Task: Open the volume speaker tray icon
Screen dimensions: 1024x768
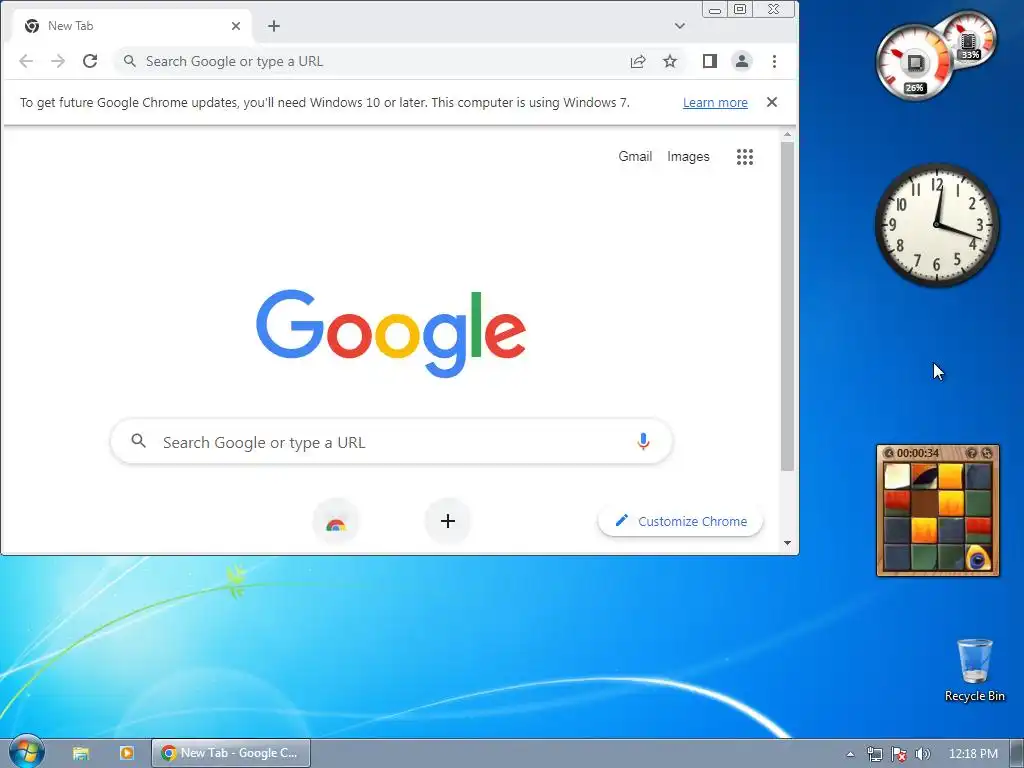Action: click(x=922, y=754)
